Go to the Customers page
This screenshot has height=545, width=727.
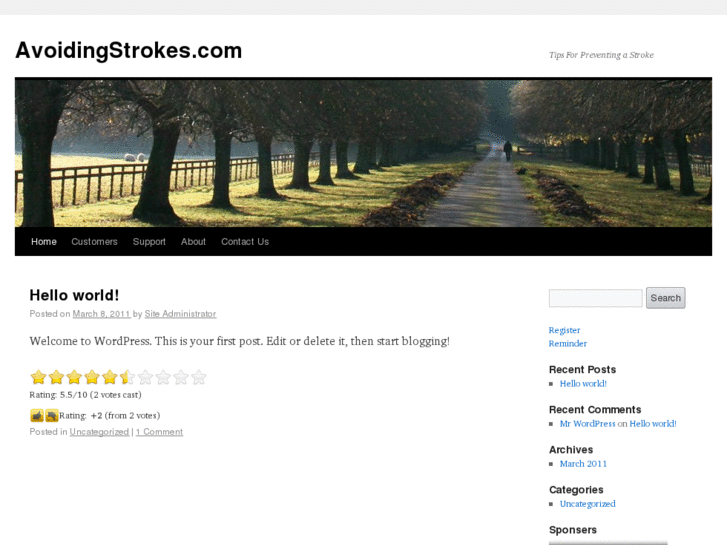click(x=94, y=242)
